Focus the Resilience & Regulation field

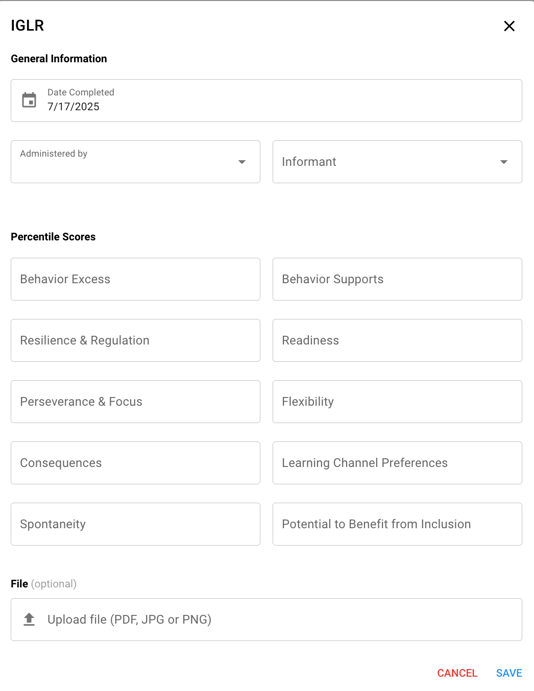point(136,341)
